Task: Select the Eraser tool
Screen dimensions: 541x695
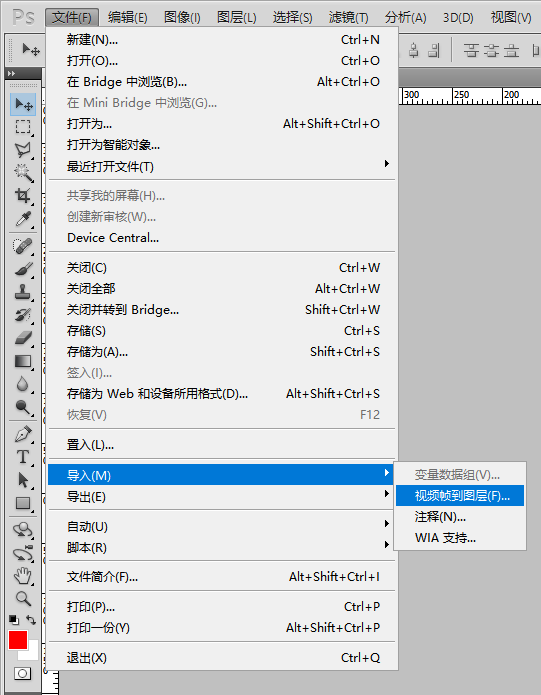Action: click(x=23, y=338)
